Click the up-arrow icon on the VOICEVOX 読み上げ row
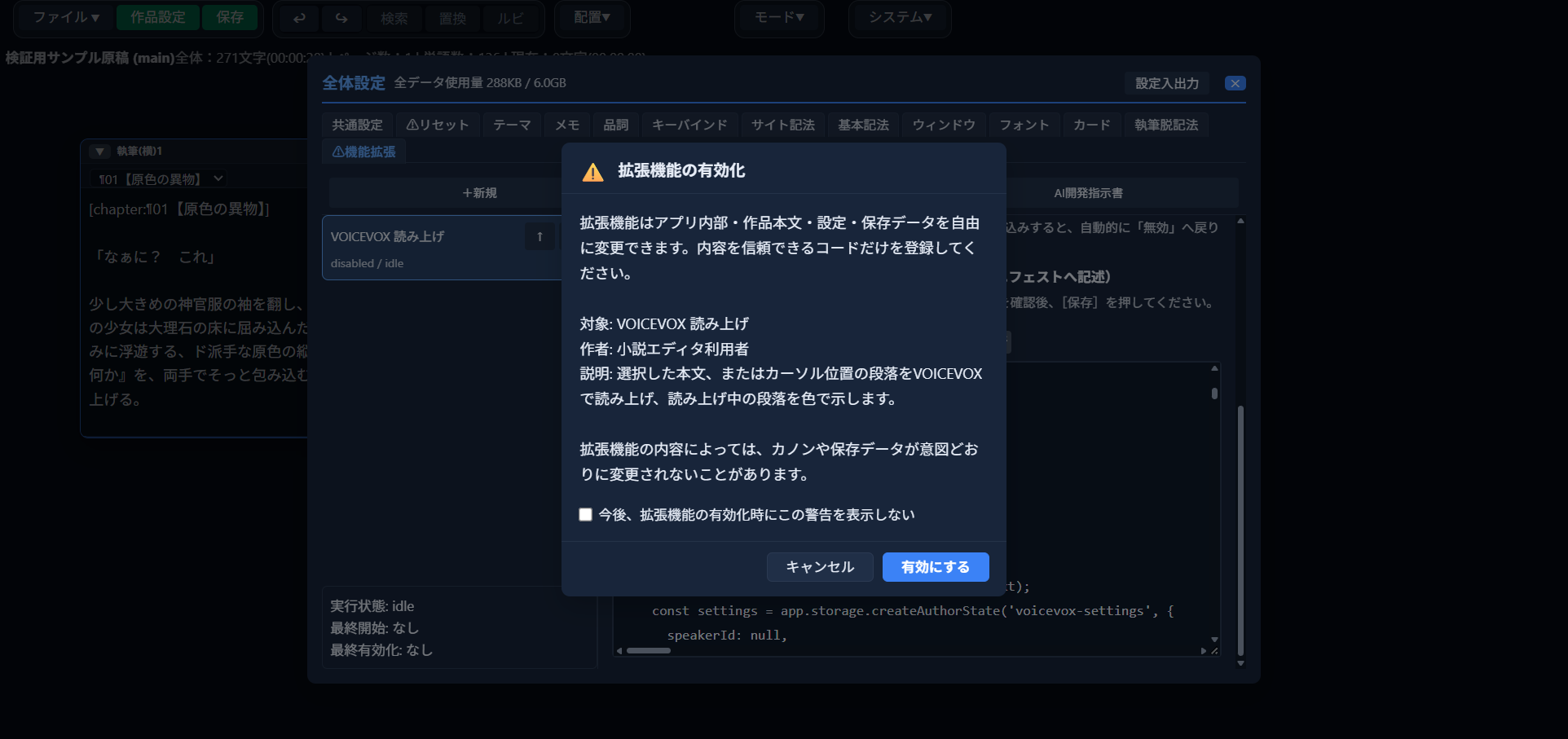The image size is (1568, 739). pyautogui.click(x=540, y=236)
